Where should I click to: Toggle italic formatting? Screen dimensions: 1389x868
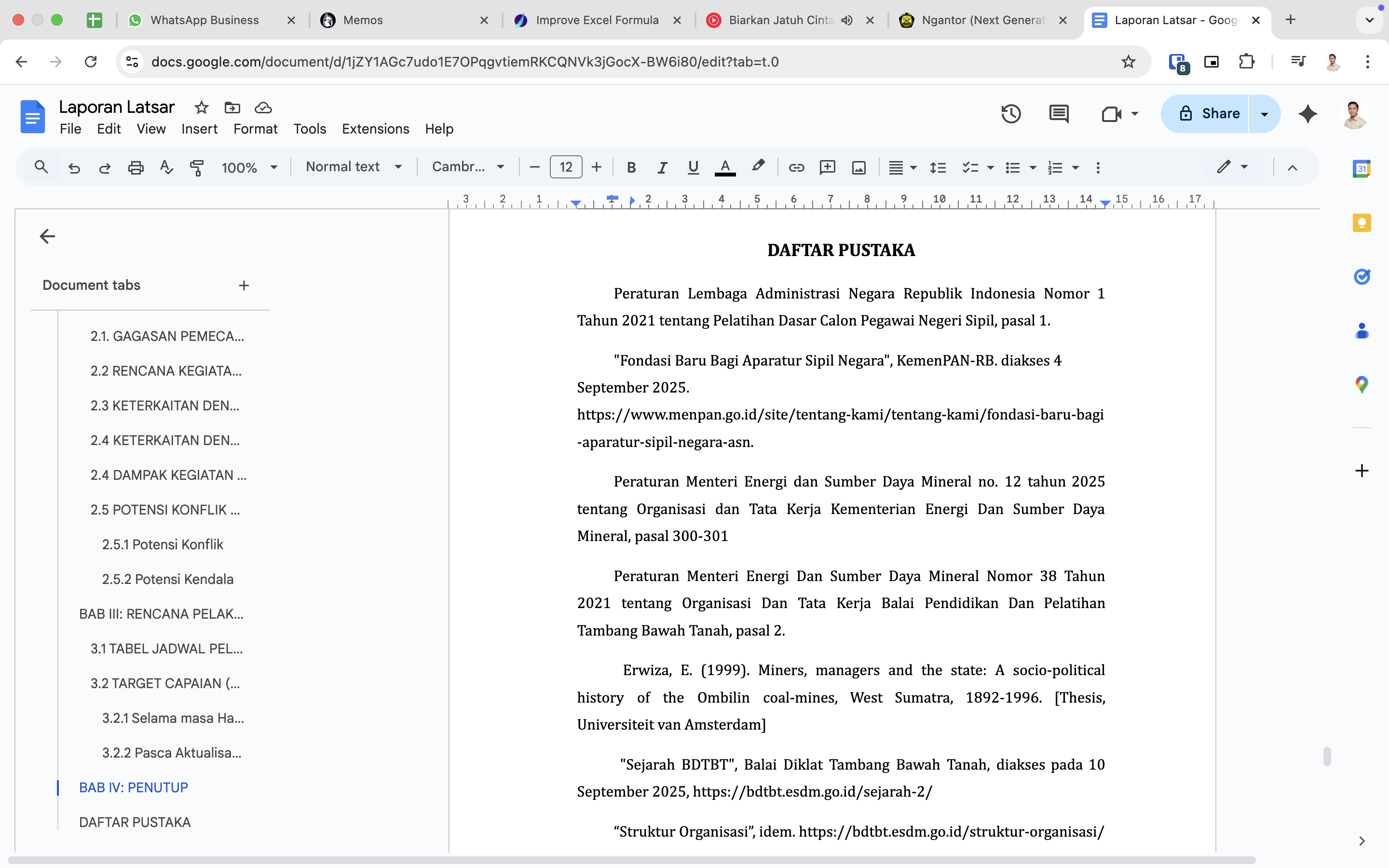click(x=662, y=168)
